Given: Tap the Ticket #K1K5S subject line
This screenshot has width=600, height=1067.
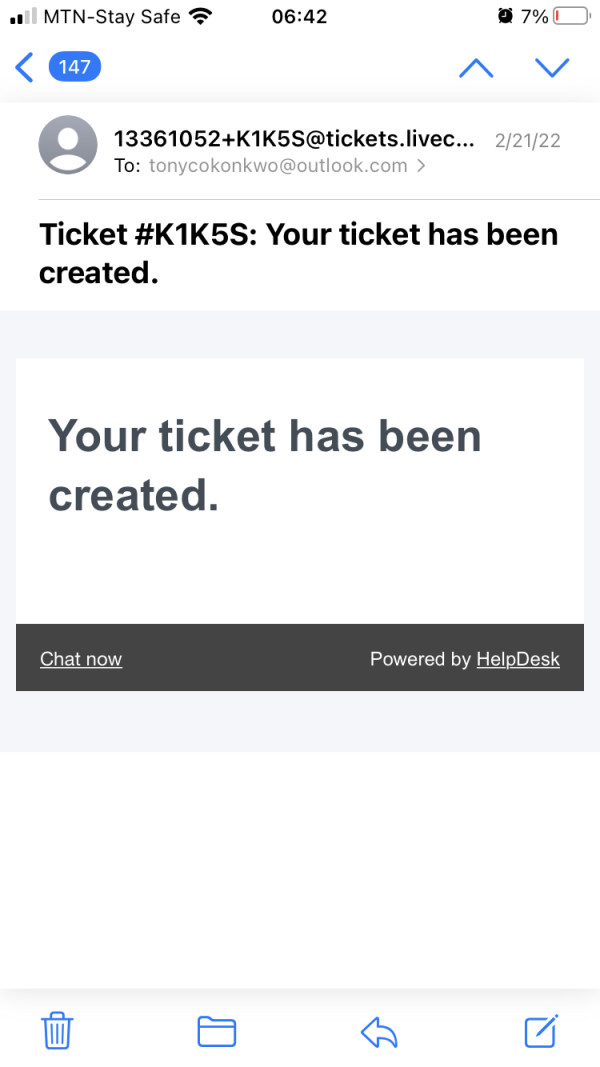Looking at the screenshot, I should (298, 253).
